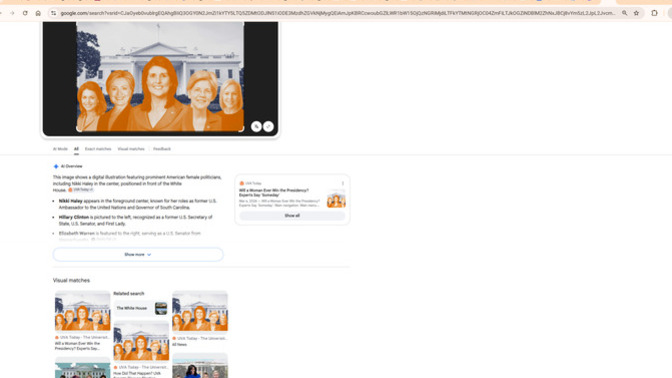Click the zoom magnifier icon in address bar
The height and width of the screenshot is (378, 672).
pyautogui.click(x=624, y=13)
